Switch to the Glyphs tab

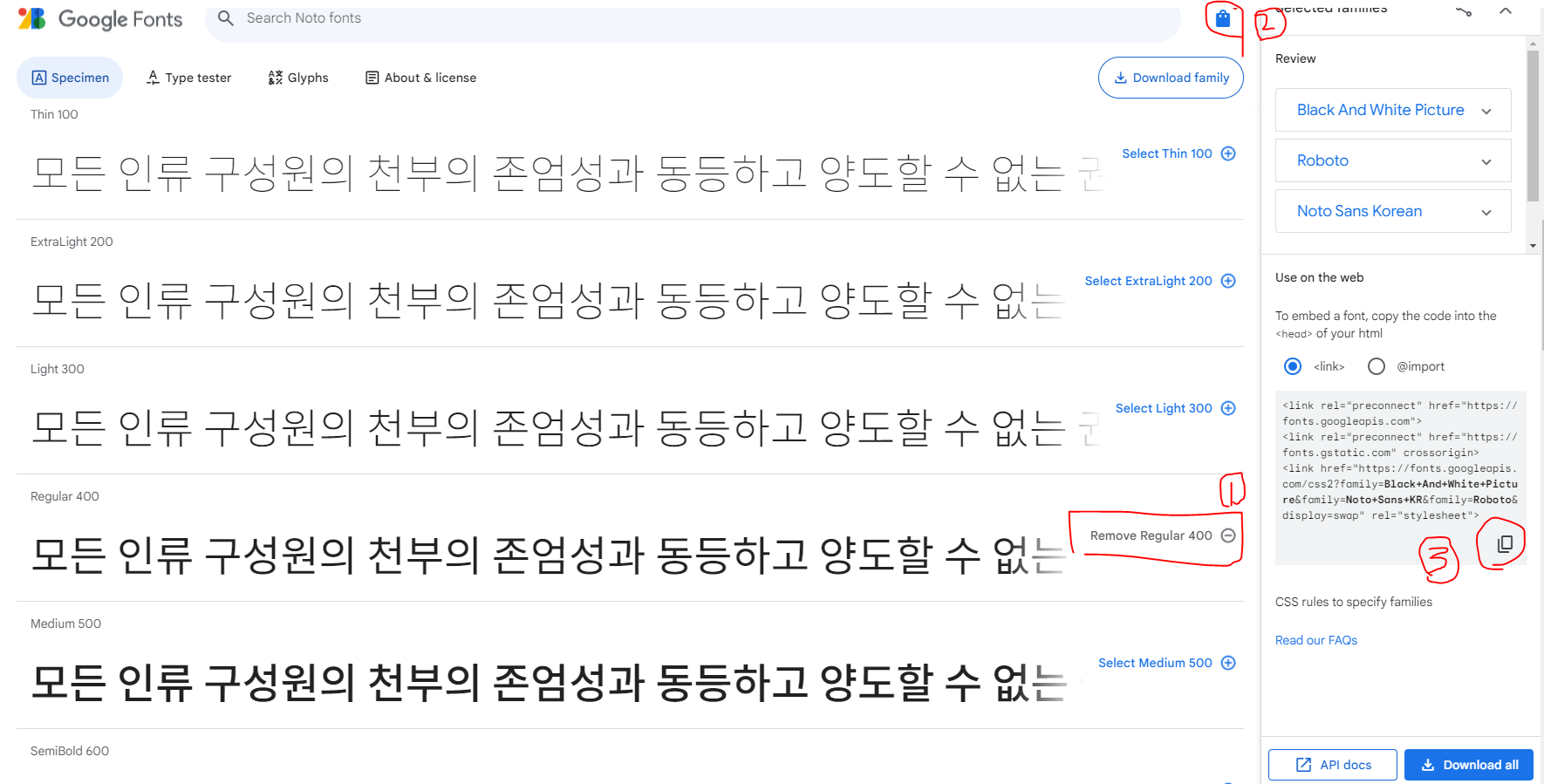coord(298,78)
